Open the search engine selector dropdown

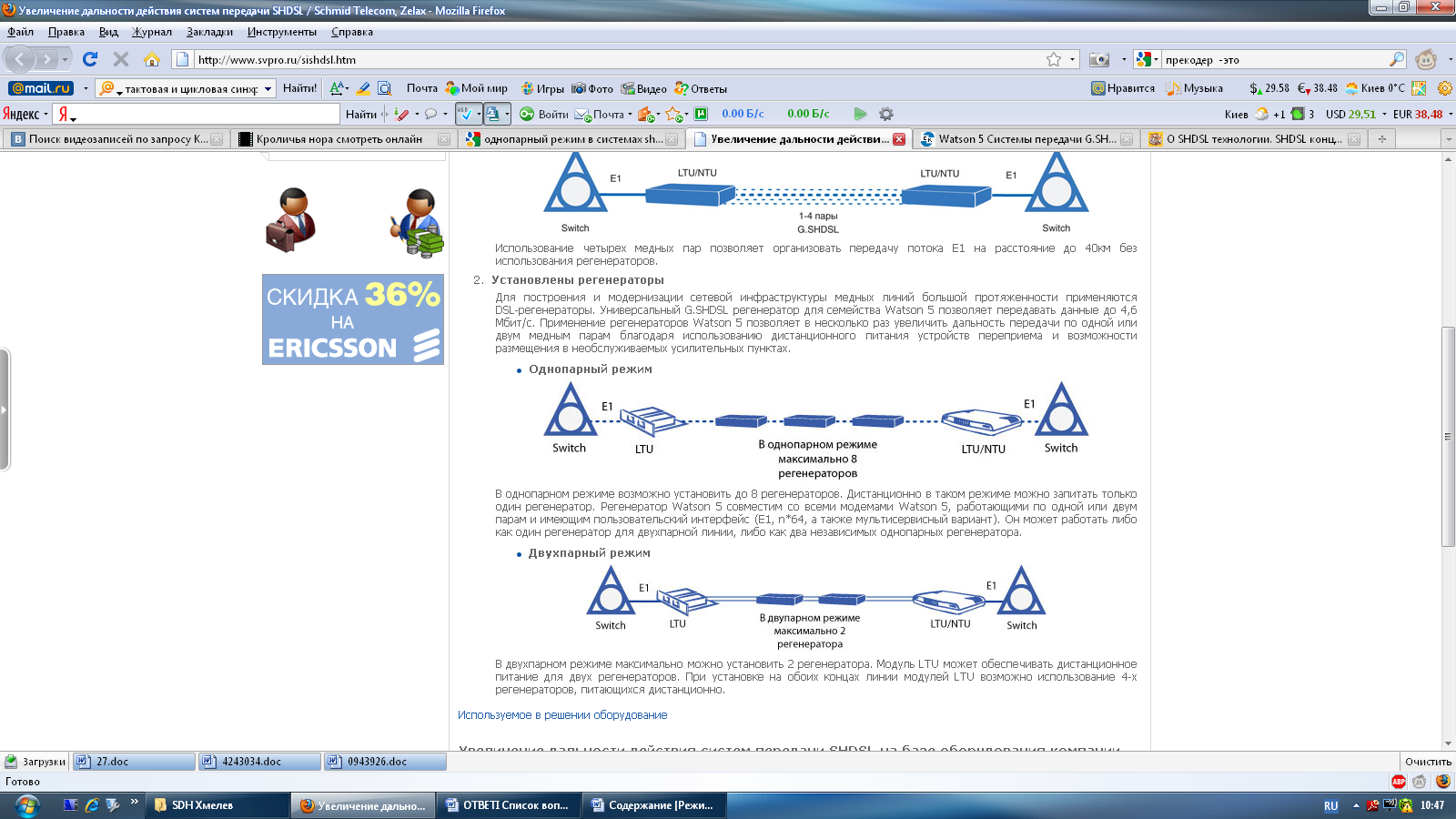pyautogui.click(x=1147, y=59)
